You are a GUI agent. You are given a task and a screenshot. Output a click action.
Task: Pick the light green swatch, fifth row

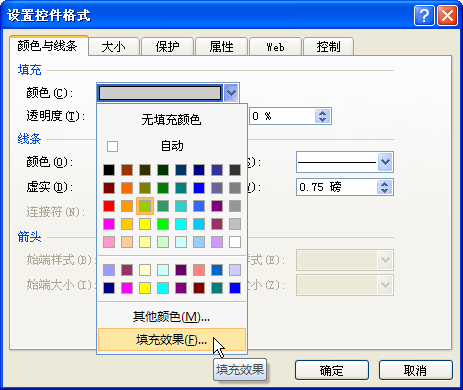(x=163, y=242)
